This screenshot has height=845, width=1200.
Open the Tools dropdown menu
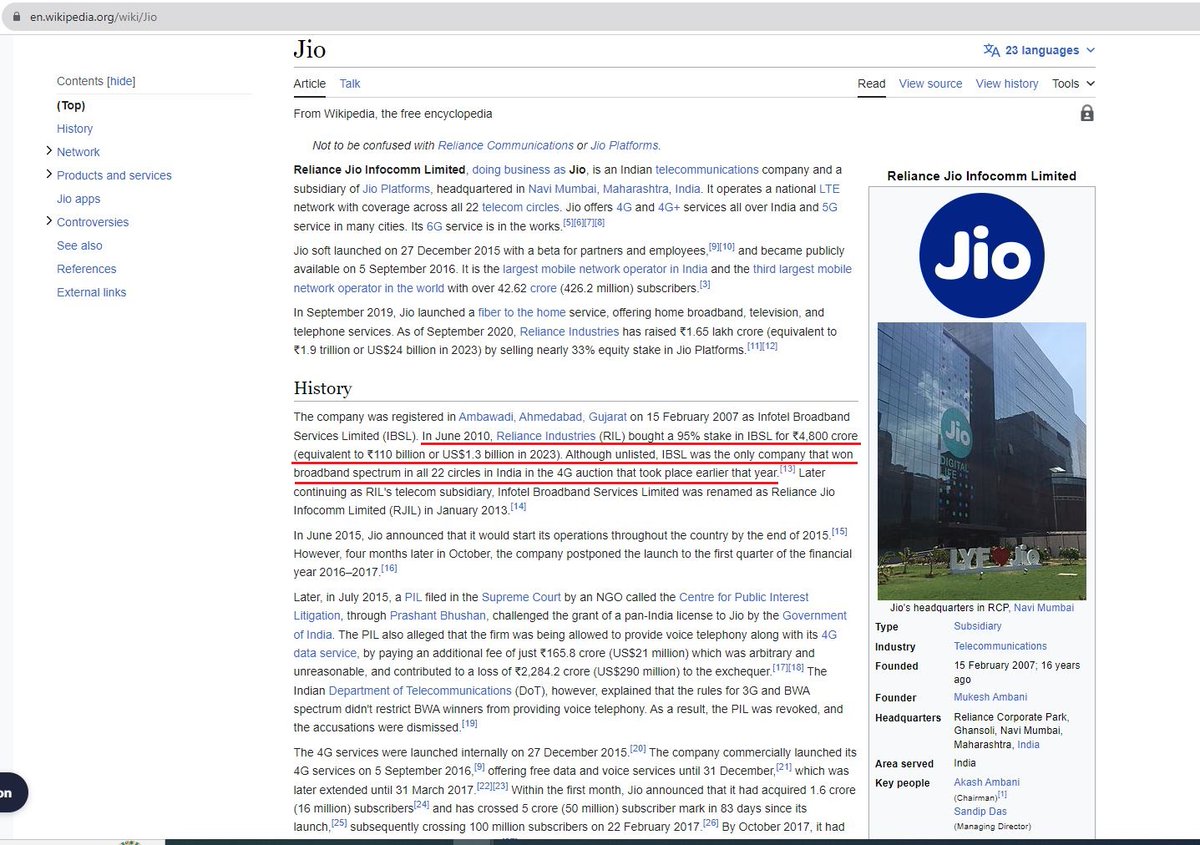coord(1073,84)
